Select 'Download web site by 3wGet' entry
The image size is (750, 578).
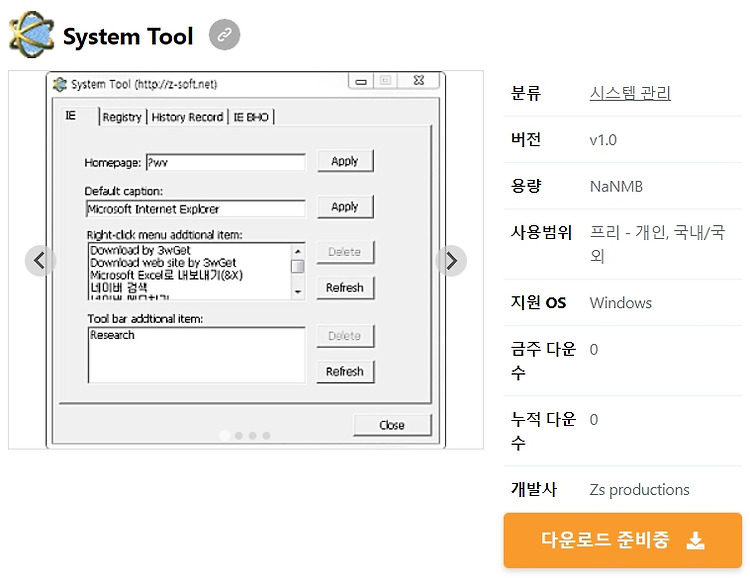pos(163,263)
